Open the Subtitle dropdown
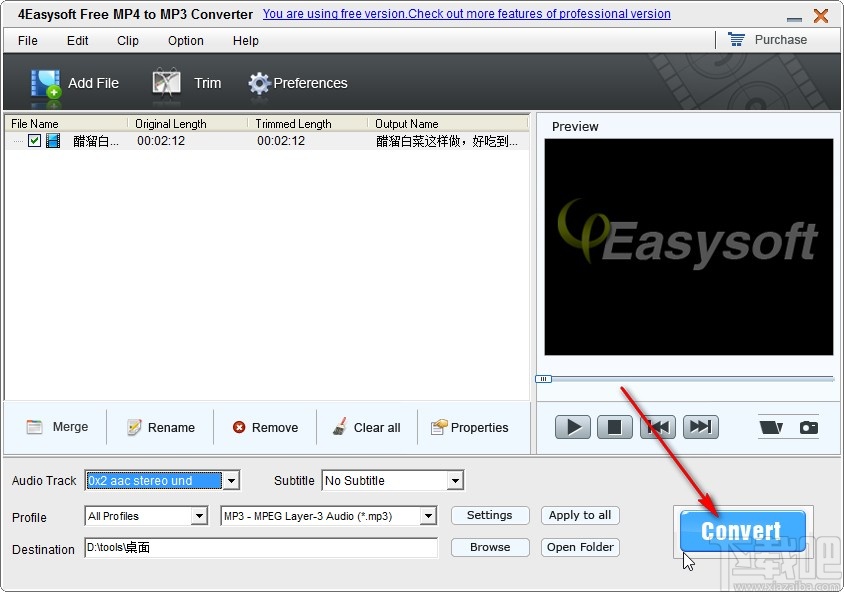844x592 pixels. (x=455, y=480)
